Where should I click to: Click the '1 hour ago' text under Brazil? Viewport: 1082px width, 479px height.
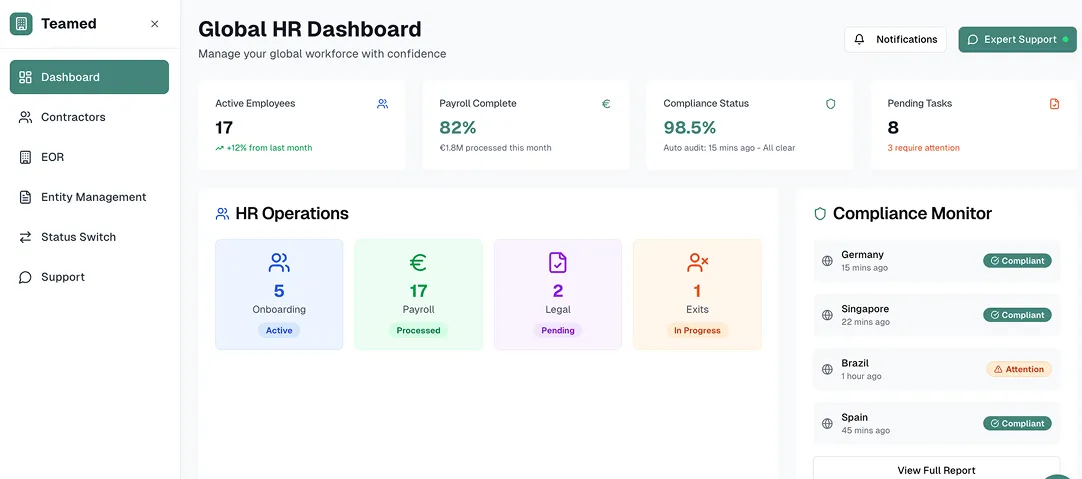pyautogui.click(x=861, y=377)
